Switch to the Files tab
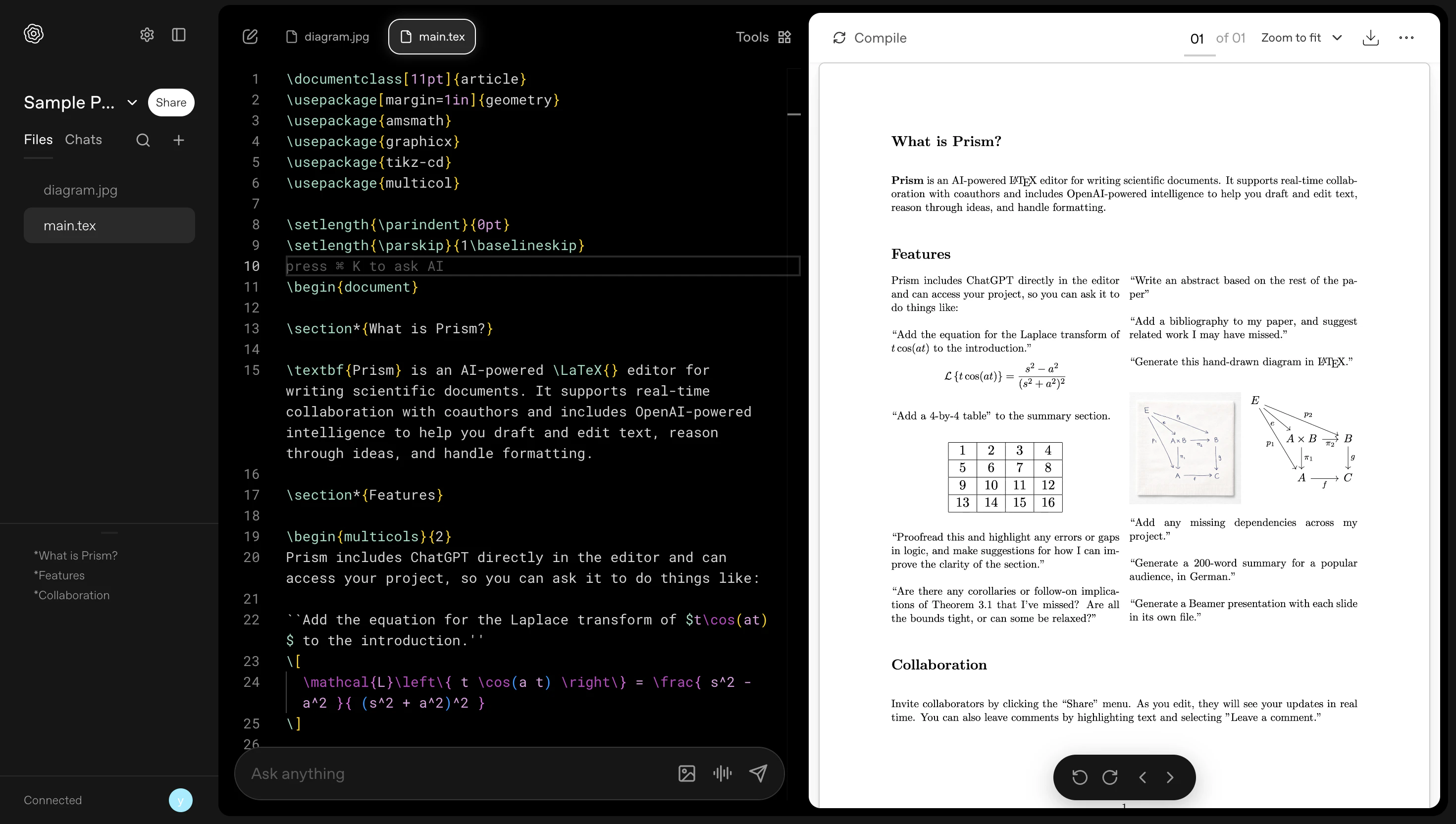Viewport: 1456px width, 824px height. [38, 140]
